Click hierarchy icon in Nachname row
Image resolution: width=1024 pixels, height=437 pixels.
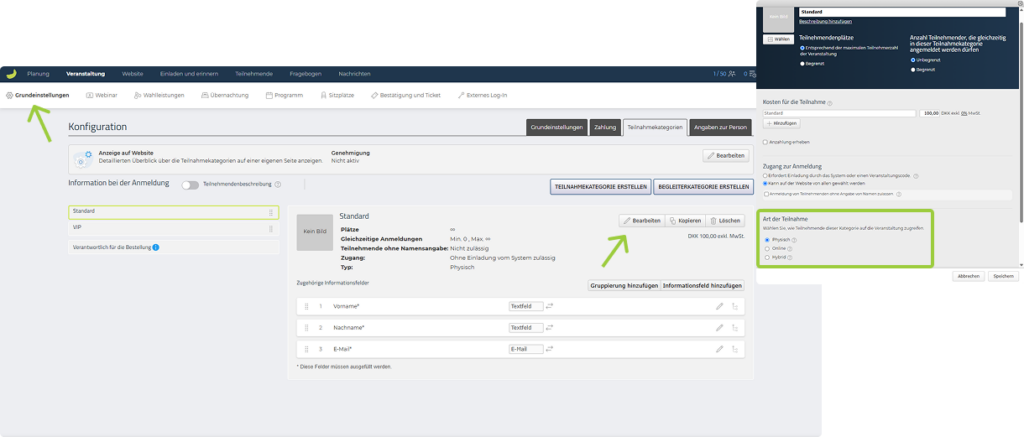tap(735, 328)
